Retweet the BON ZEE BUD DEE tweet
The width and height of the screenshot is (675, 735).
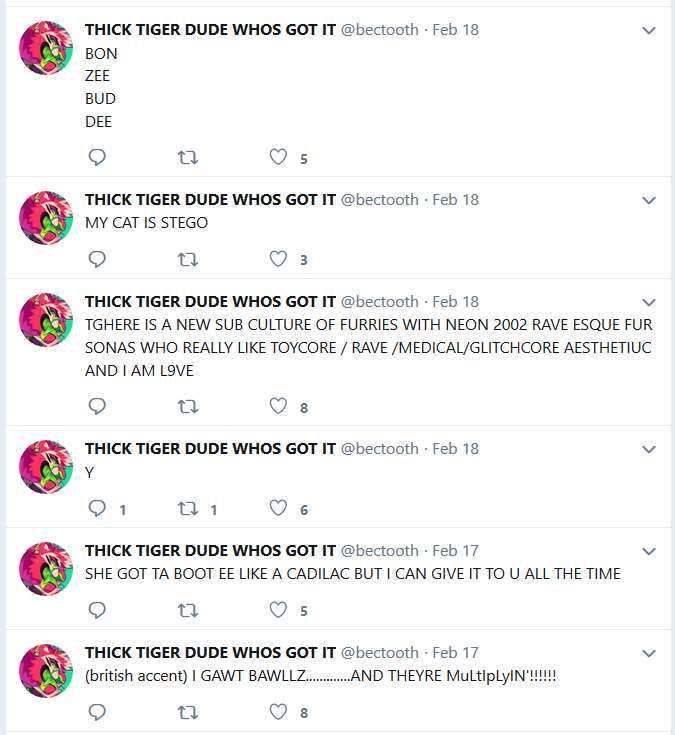tap(188, 158)
